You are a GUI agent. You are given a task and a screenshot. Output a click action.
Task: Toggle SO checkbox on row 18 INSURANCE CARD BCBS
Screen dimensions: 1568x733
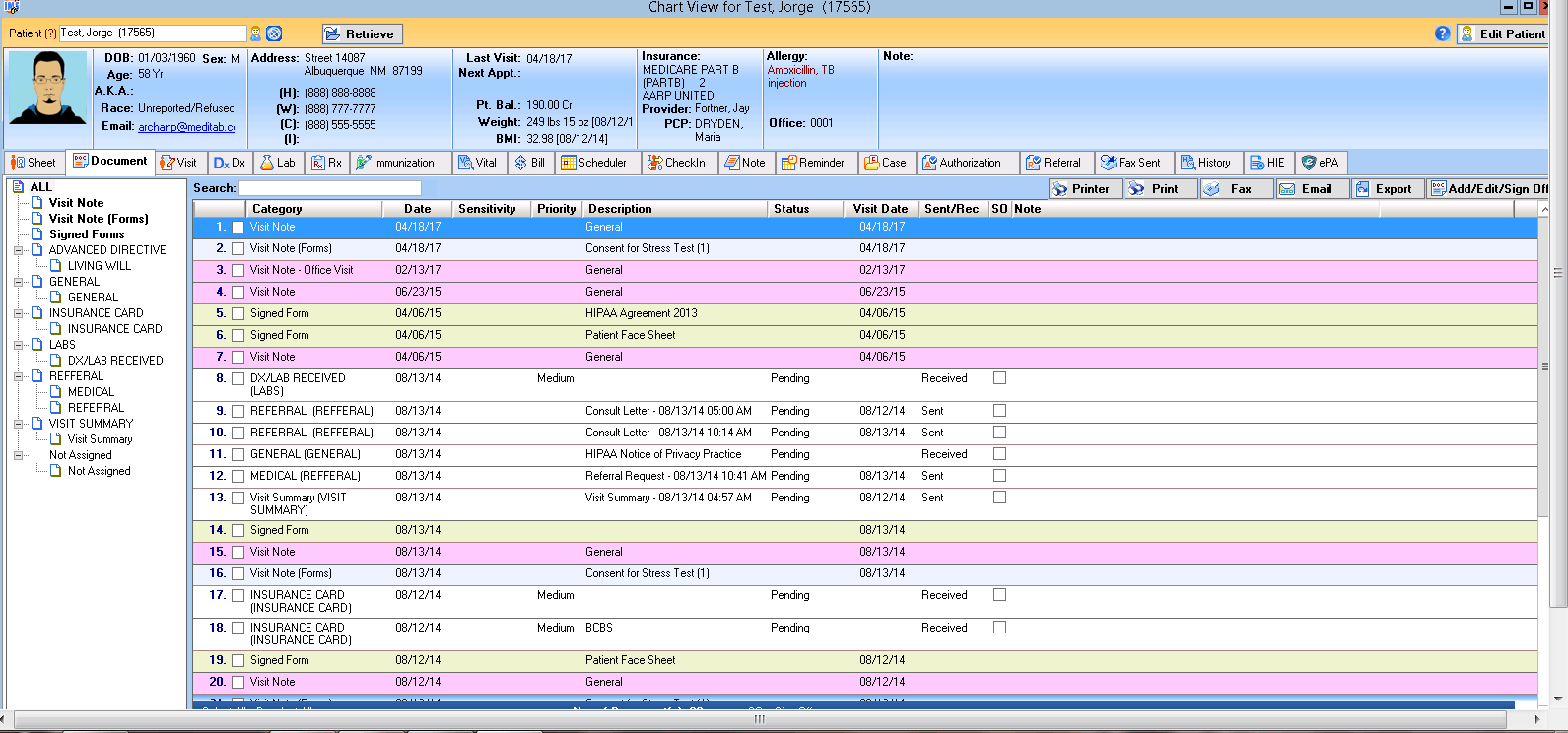[x=999, y=628]
